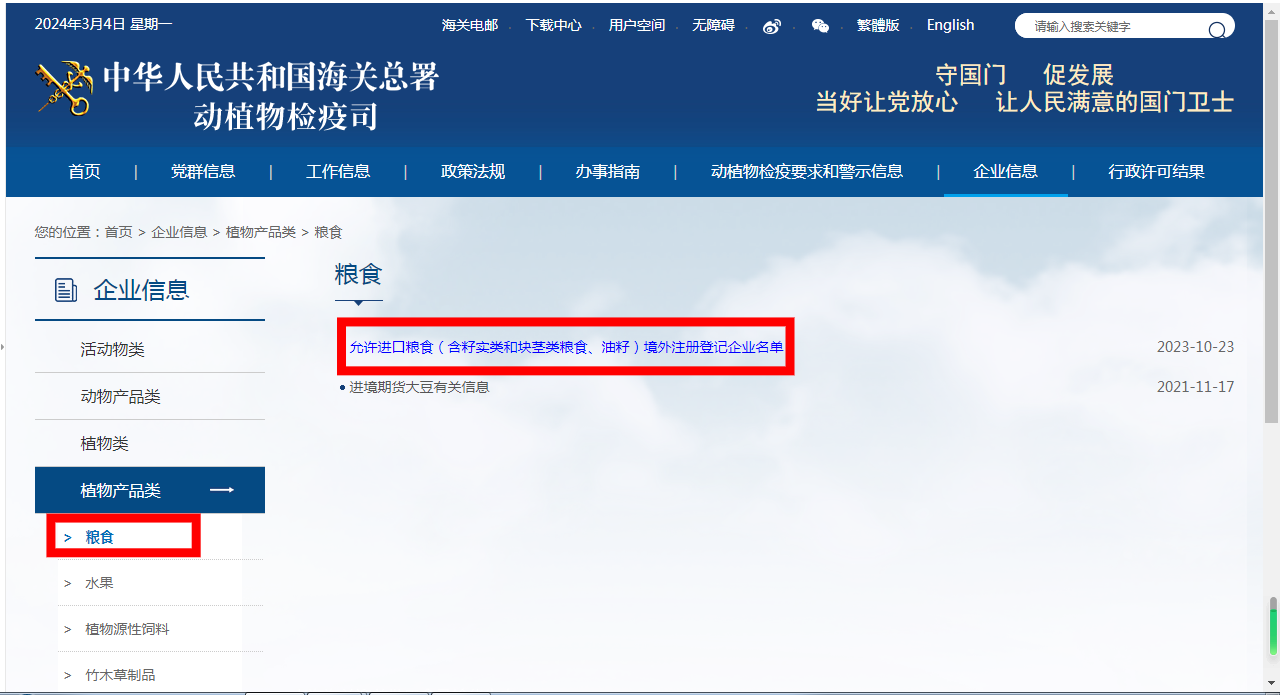Open the grain import registered enterprises list link
The width and height of the screenshot is (1280, 695).
pyautogui.click(x=566, y=346)
